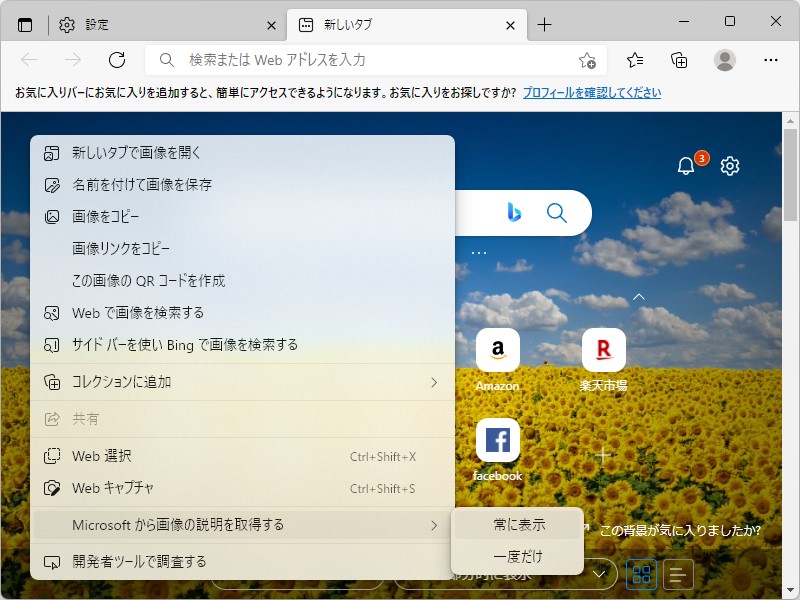Open the new tab page settings gear

(x=730, y=166)
